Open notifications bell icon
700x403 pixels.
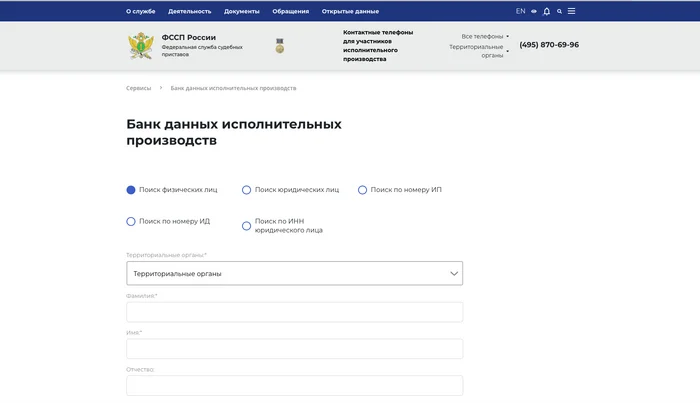click(x=546, y=12)
